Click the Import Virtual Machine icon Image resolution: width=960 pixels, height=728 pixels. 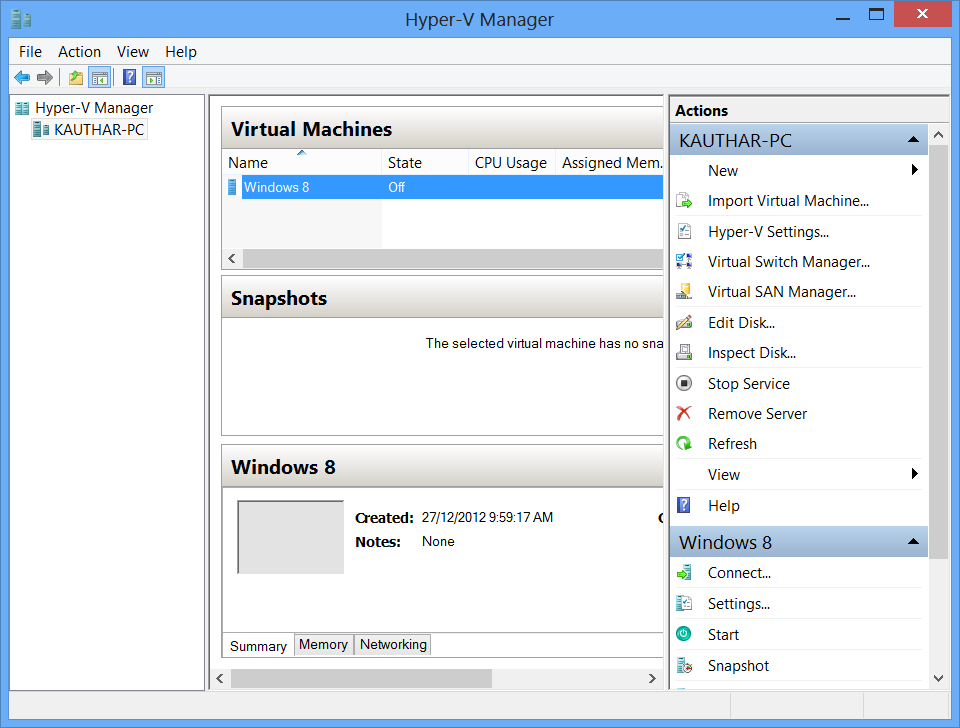(x=684, y=201)
